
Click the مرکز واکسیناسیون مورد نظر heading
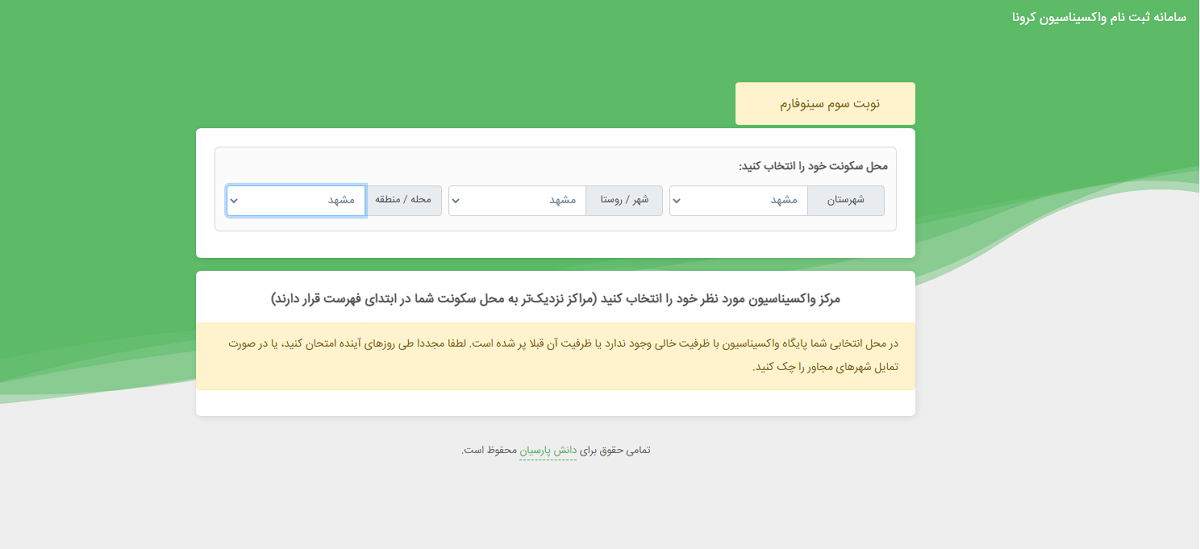click(556, 298)
